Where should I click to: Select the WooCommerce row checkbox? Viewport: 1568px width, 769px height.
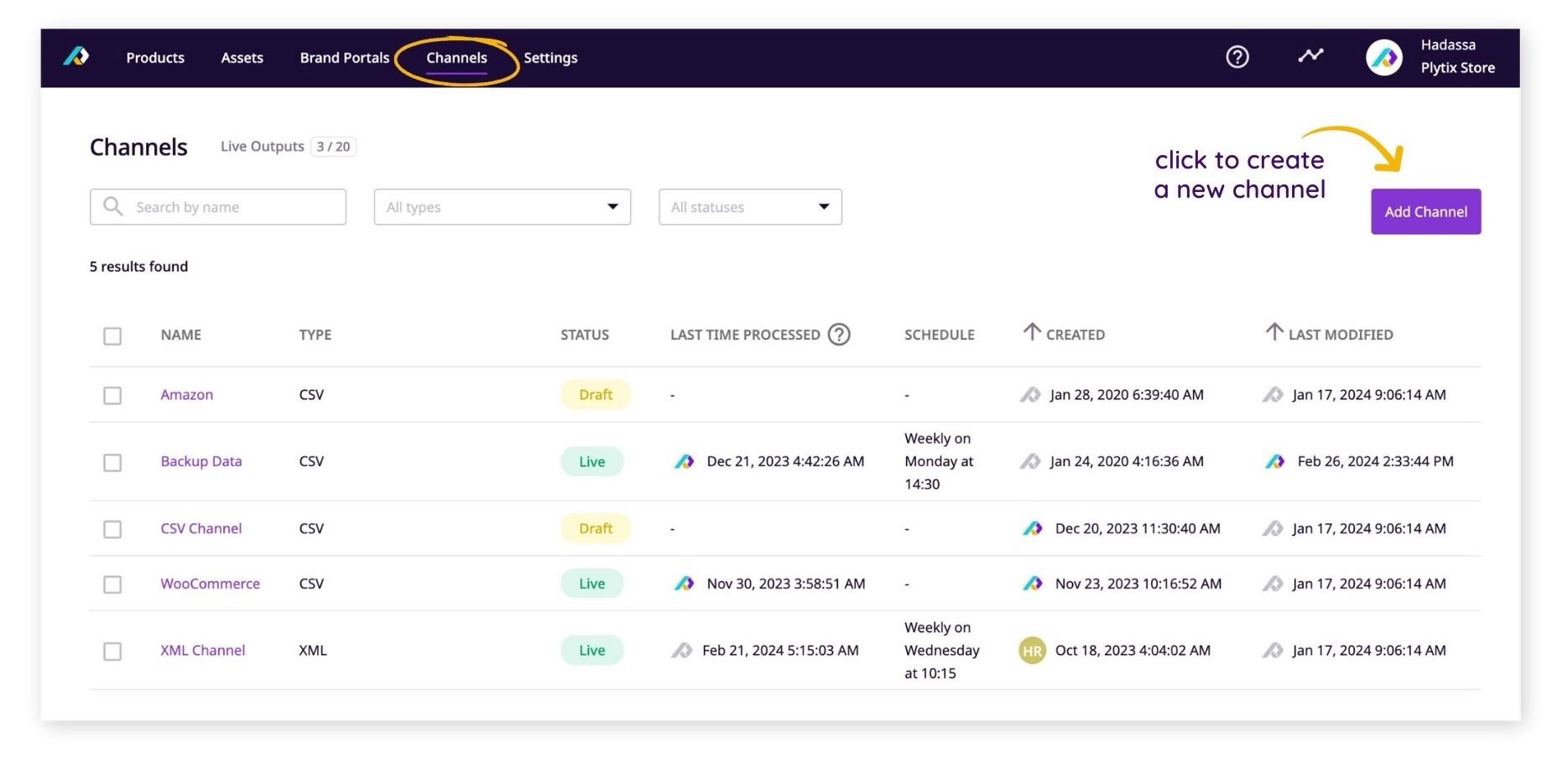point(112,585)
